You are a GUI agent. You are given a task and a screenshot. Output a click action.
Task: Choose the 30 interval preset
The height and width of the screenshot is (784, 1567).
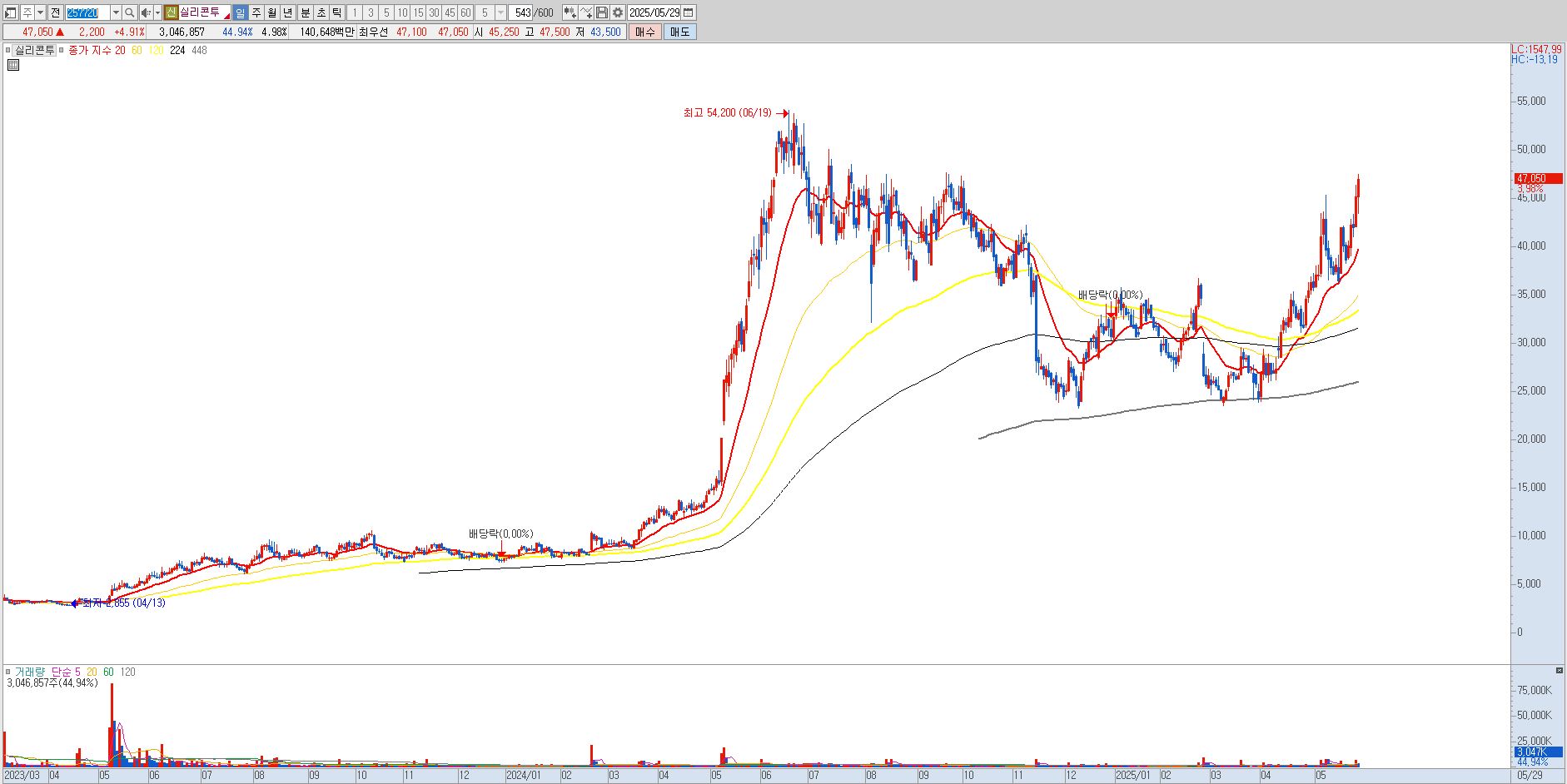(x=434, y=12)
